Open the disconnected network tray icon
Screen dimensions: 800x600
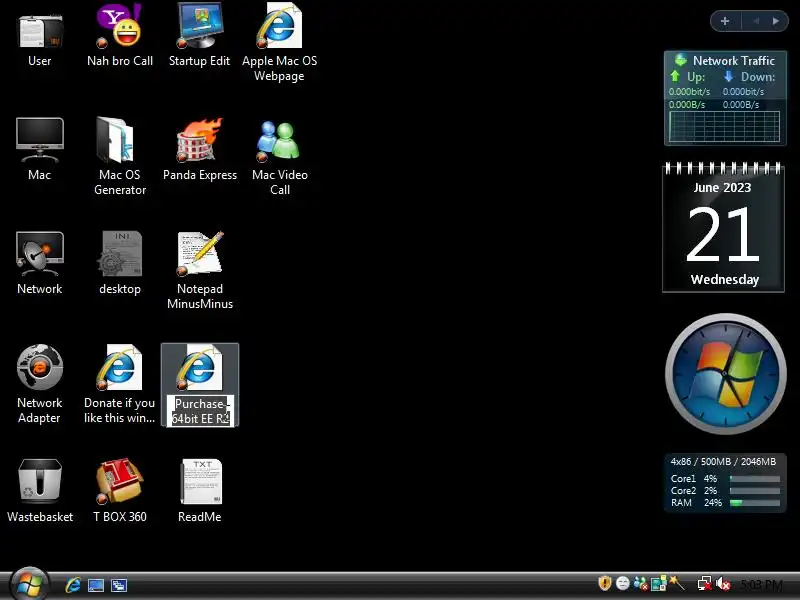pos(705,583)
